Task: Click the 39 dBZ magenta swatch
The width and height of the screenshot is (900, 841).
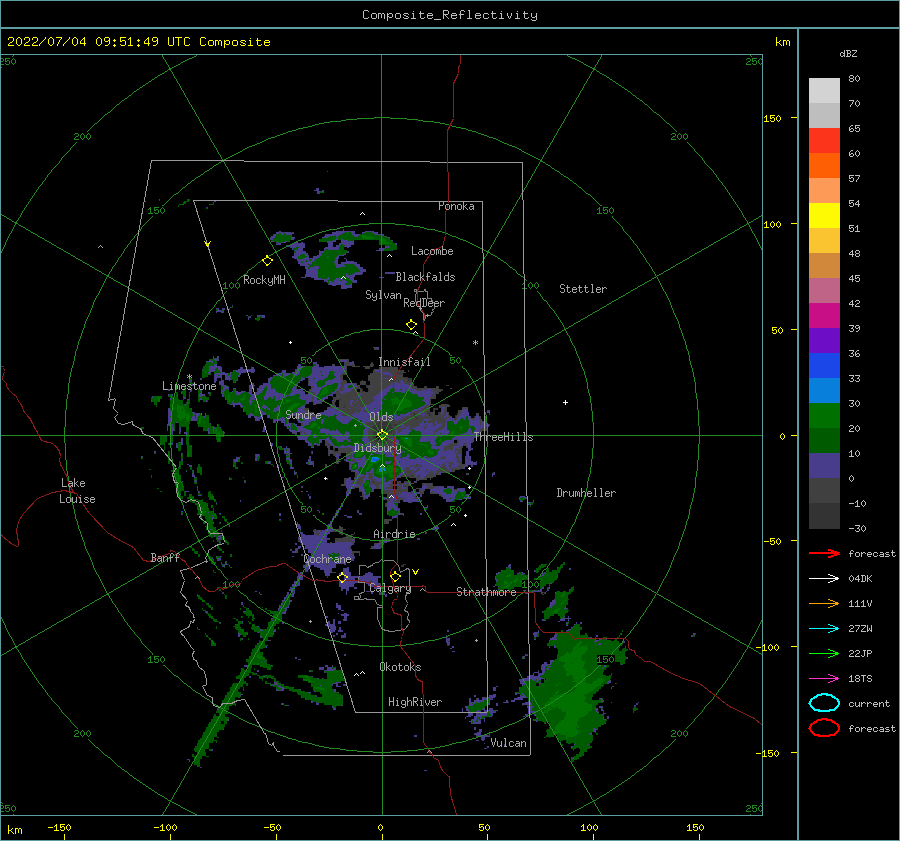Action: click(x=824, y=315)
